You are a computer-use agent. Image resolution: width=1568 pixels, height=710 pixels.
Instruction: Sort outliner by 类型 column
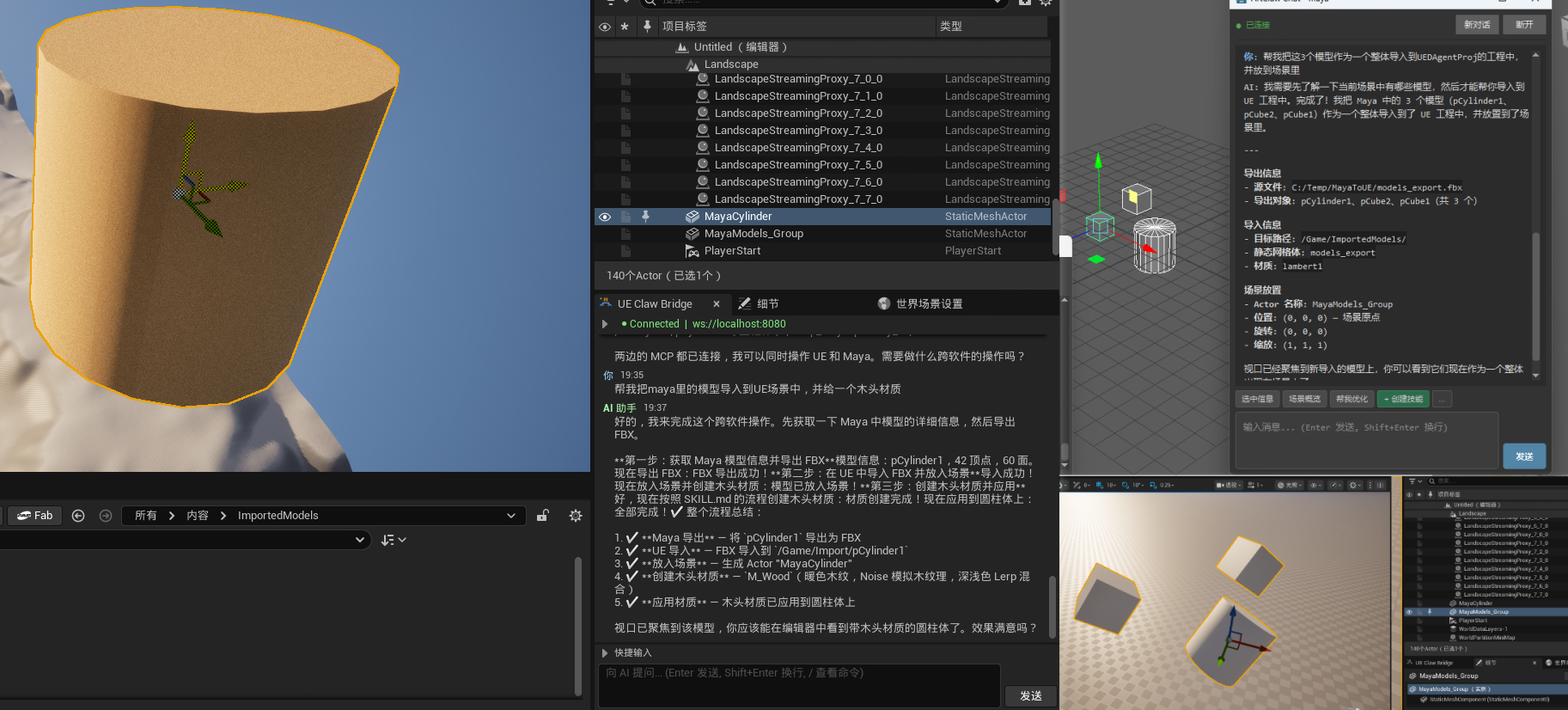(951, 27)
